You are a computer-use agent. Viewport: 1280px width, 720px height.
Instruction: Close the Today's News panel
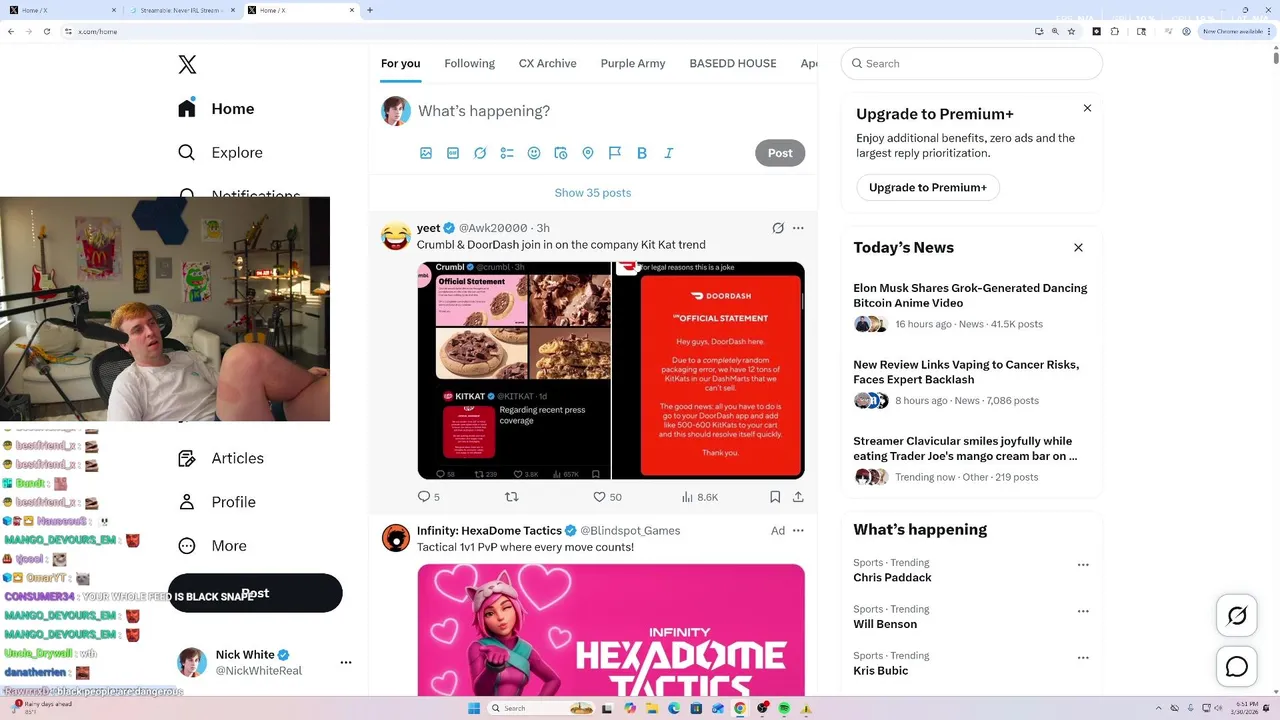(1078, 247)
